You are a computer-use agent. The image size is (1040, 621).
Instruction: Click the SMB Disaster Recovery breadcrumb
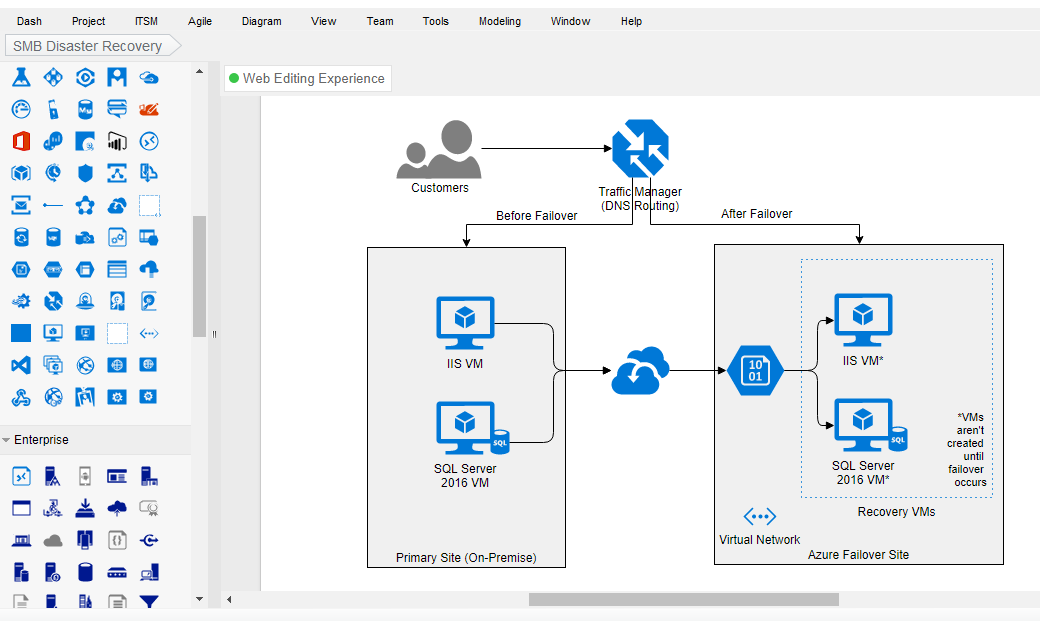click(x=88, y=46)
